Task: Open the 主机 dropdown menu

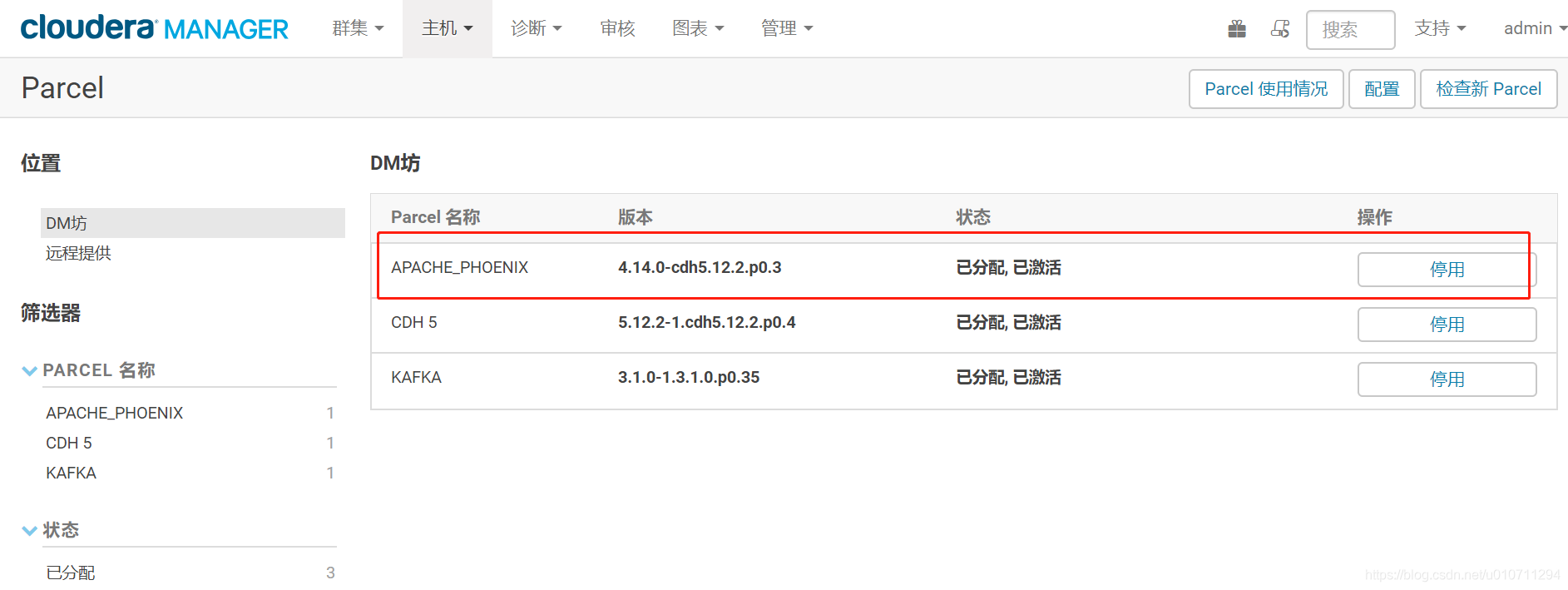Action: [x=448, y=28]
